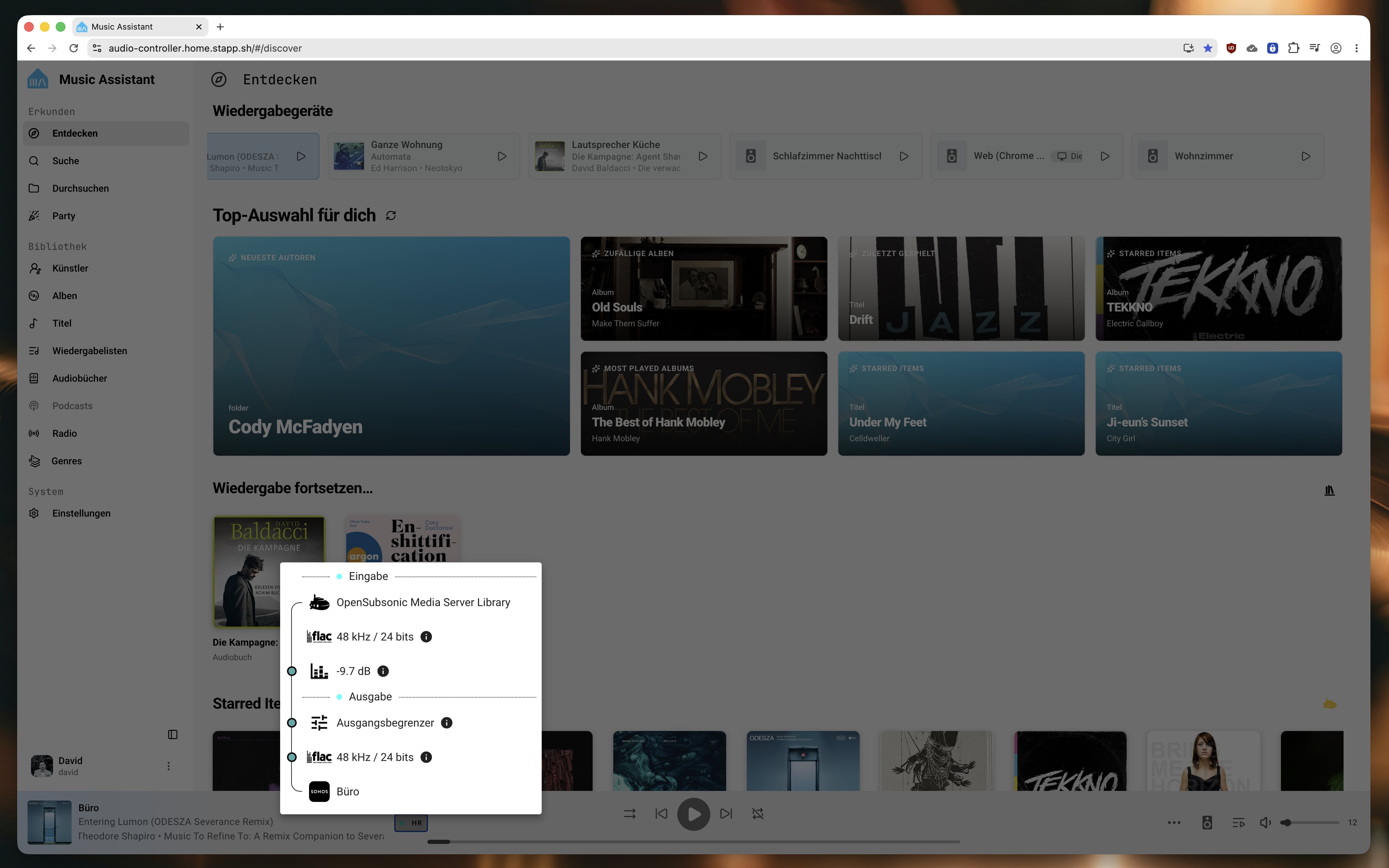Open Chrome extensions puzzle icon
This screenshot has height=868, width=1389.
[x=1293, y=48]
